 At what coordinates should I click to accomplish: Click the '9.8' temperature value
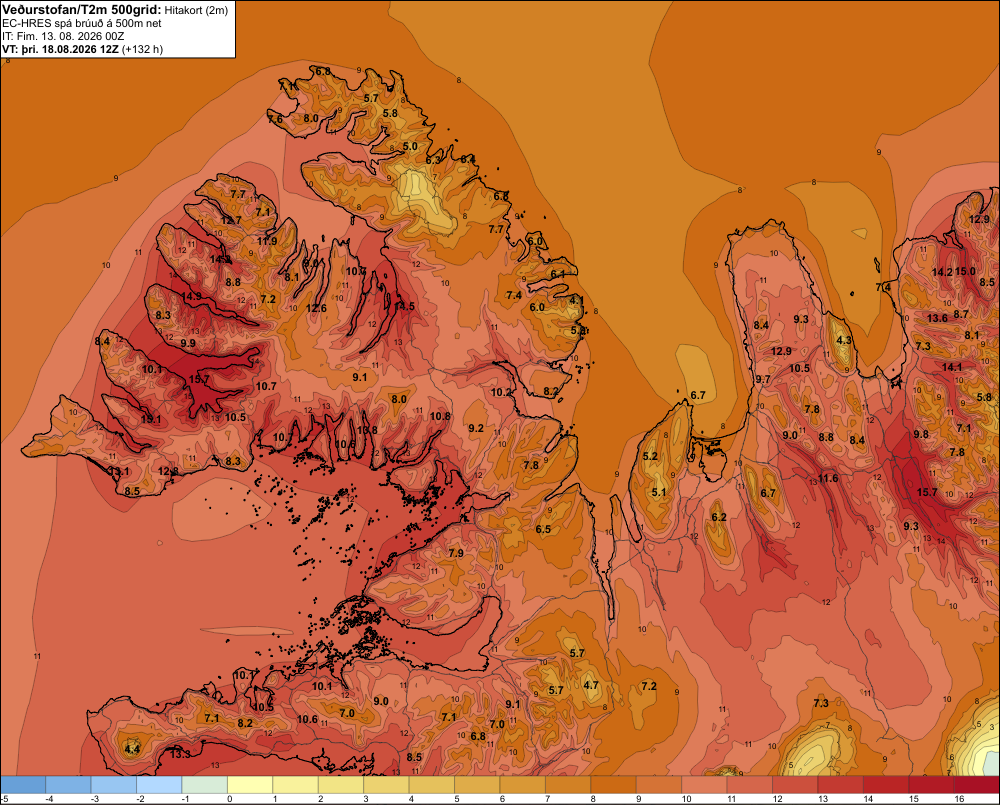click(921, 434)
